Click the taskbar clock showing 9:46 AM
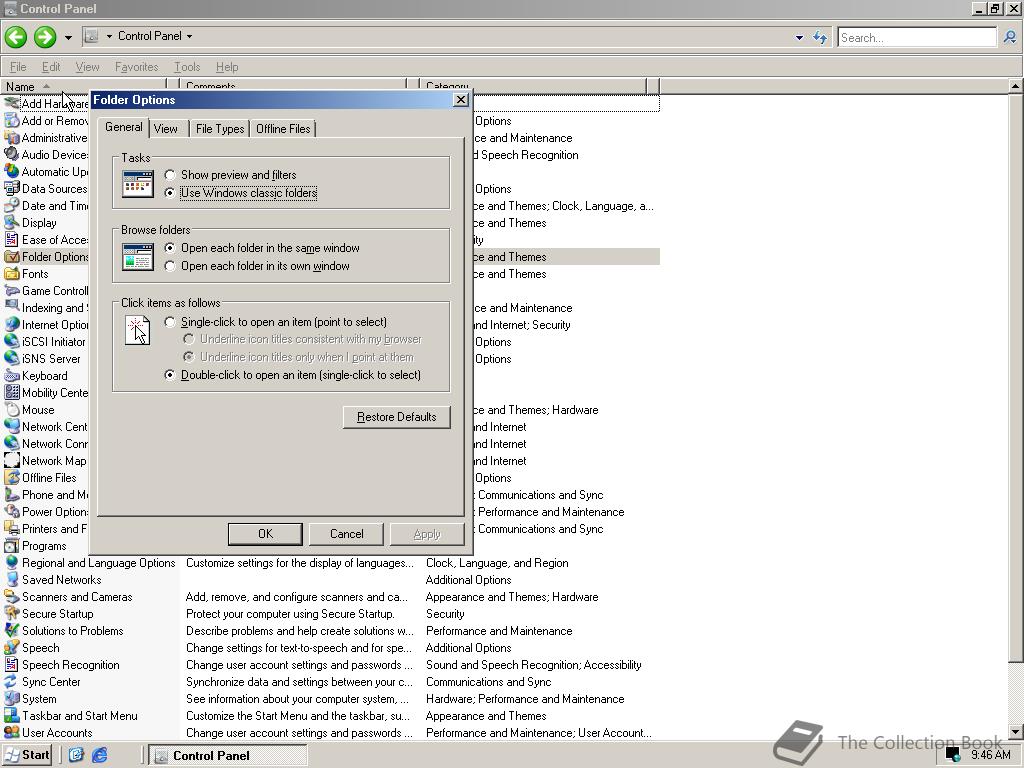The height and width of the screenshot is (768, 1024). (x=990, y=755)
